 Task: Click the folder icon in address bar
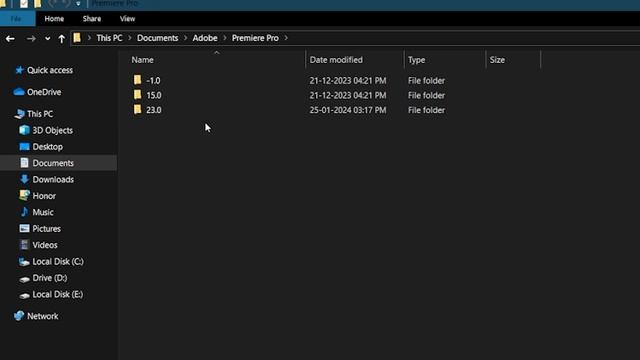(77, 38)
